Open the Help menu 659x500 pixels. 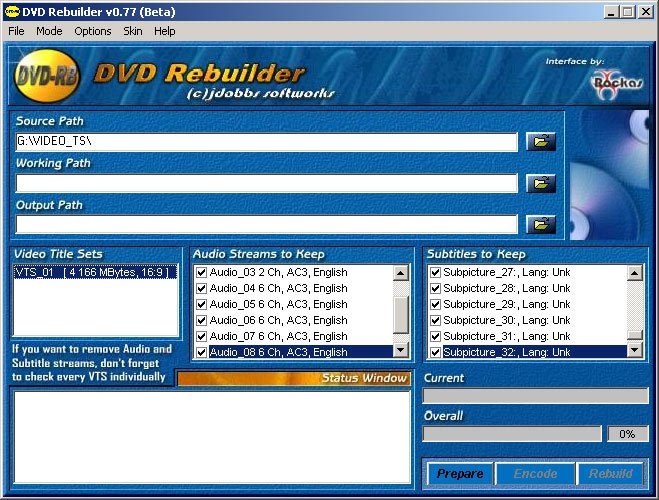165,31
